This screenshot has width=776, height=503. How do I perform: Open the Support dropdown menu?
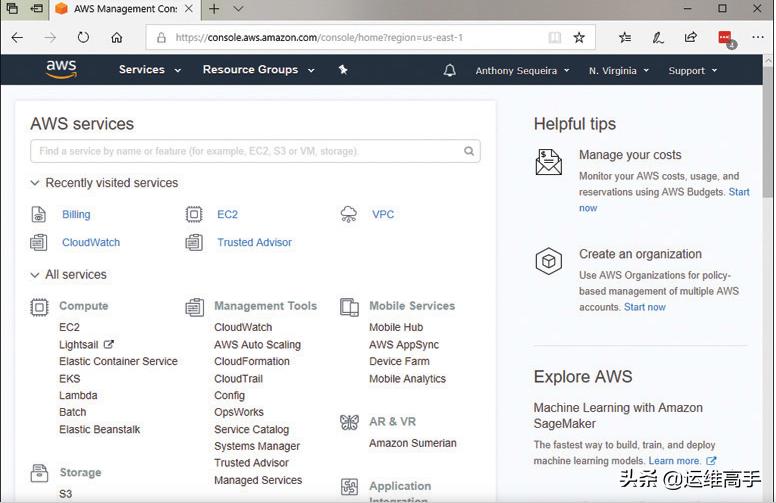[693, 71]
